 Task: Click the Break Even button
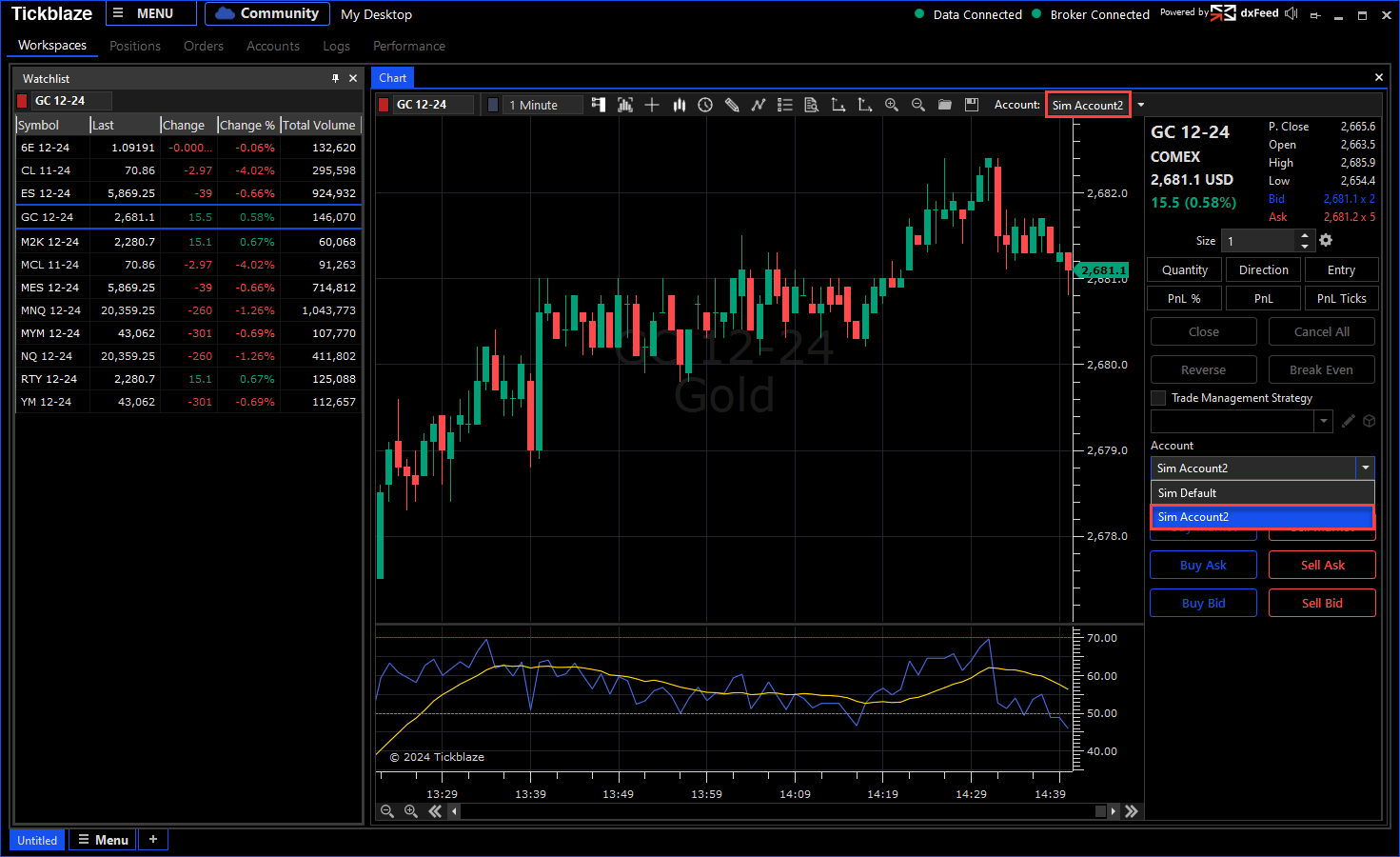1322,369
